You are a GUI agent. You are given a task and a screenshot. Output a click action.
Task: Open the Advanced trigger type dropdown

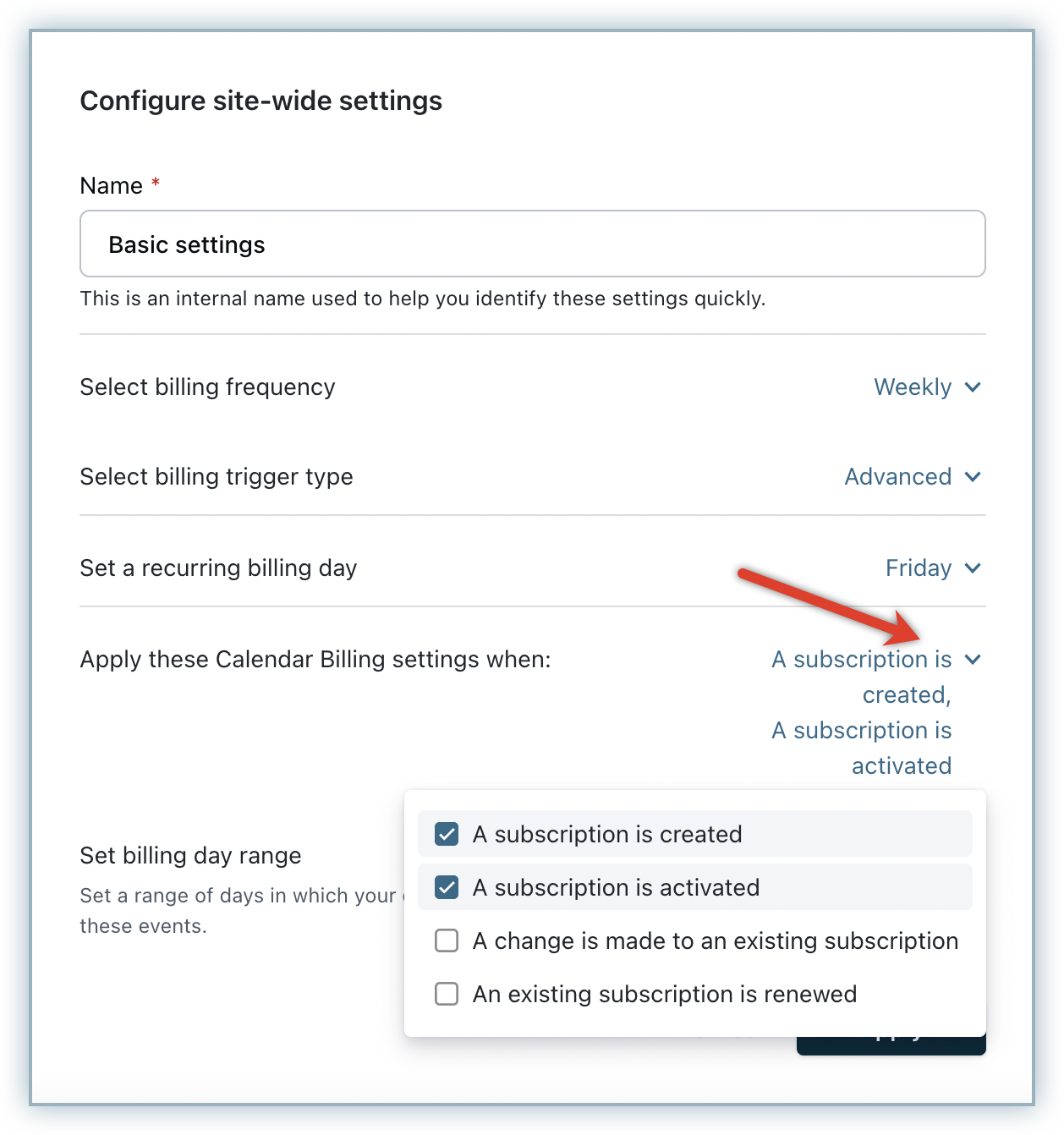[897, 477]
